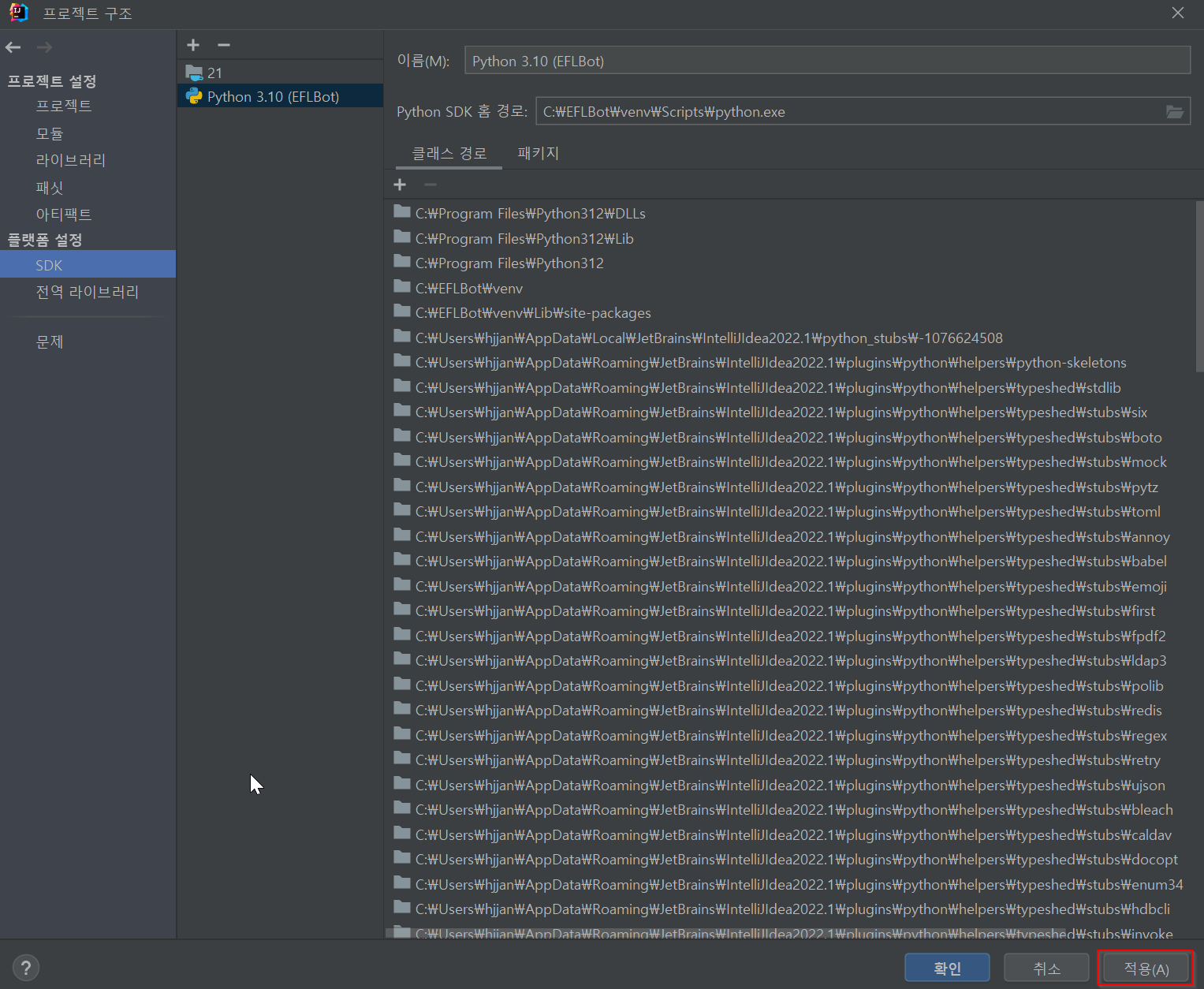This screenshot has width=1204, height=989.
Task: Click folder icon of stubs\six row
Action: point(402,411)
